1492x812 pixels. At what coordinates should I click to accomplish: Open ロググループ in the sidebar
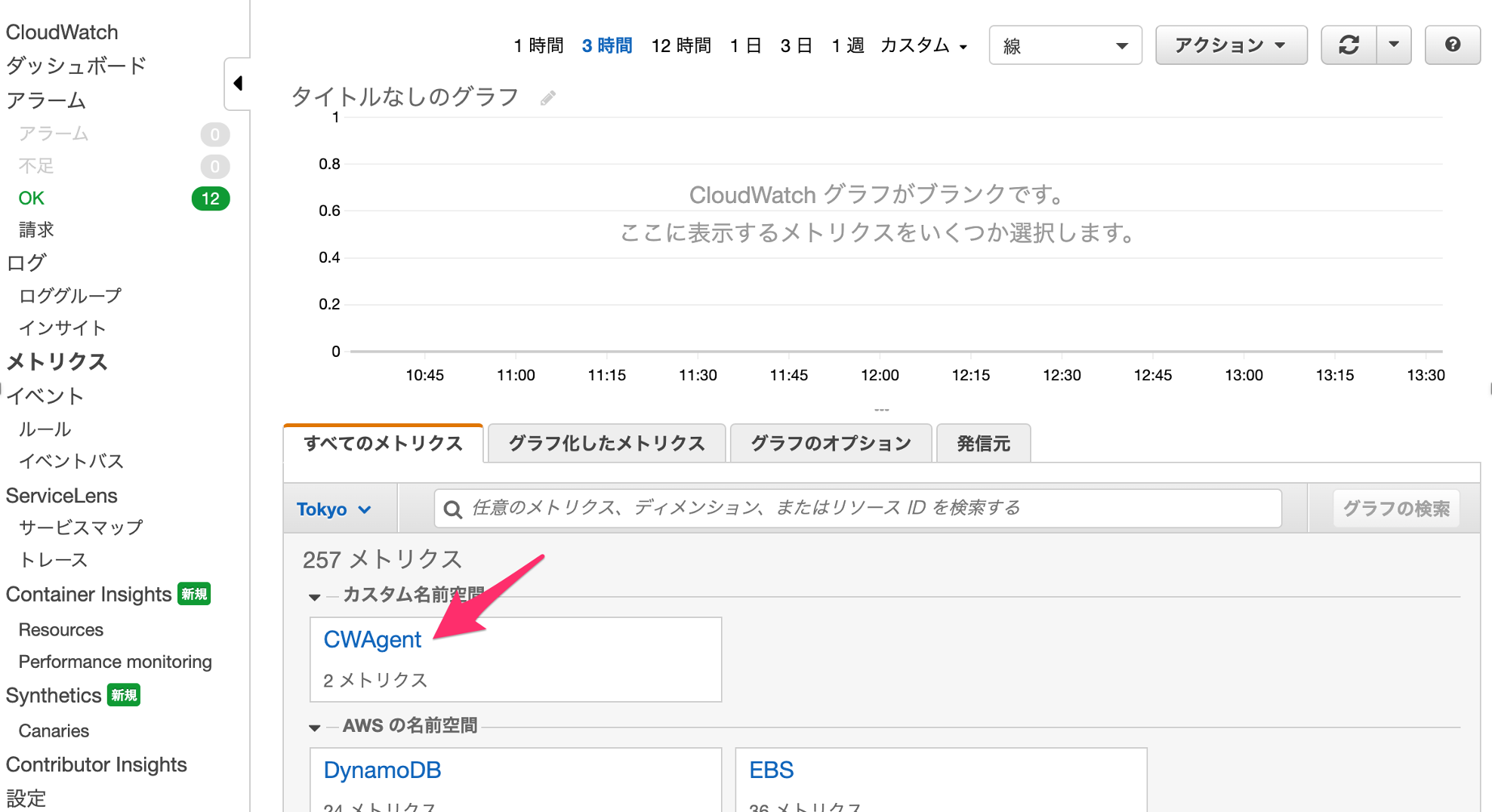click(x=70, y=296)
